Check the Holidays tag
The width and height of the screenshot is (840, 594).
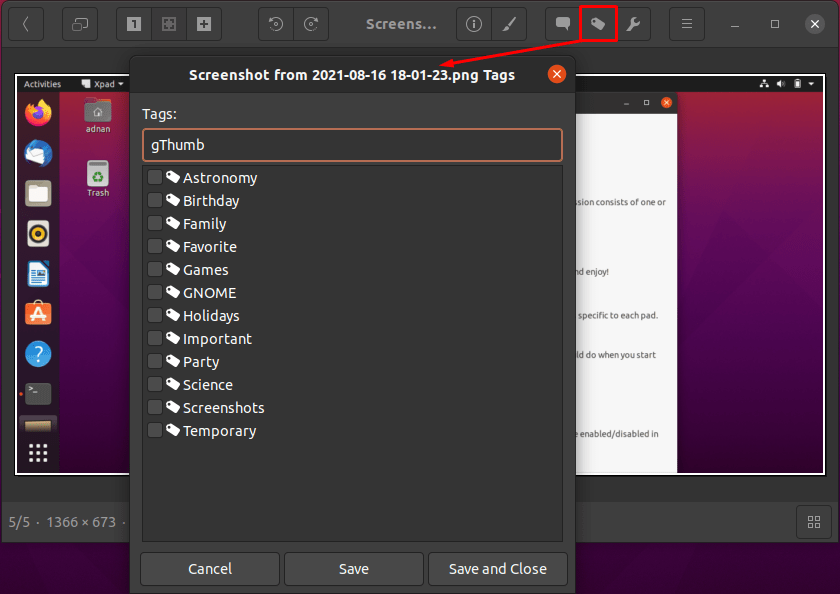(x=155, y=315)
